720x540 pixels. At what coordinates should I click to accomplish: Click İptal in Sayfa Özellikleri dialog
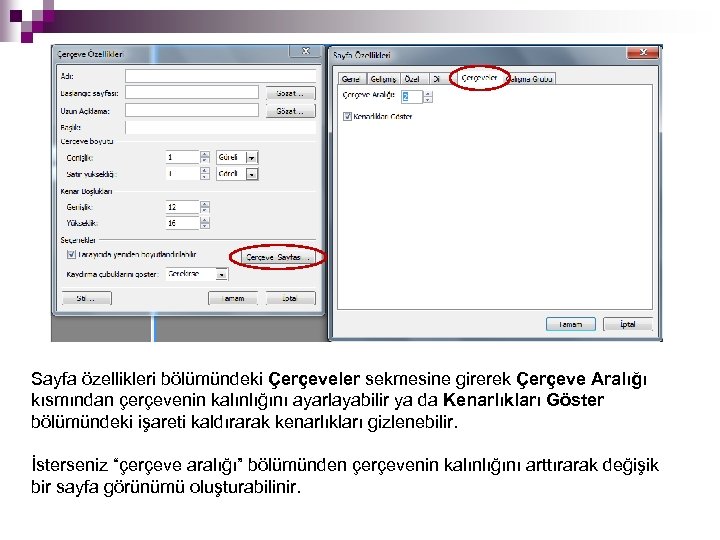628,324
